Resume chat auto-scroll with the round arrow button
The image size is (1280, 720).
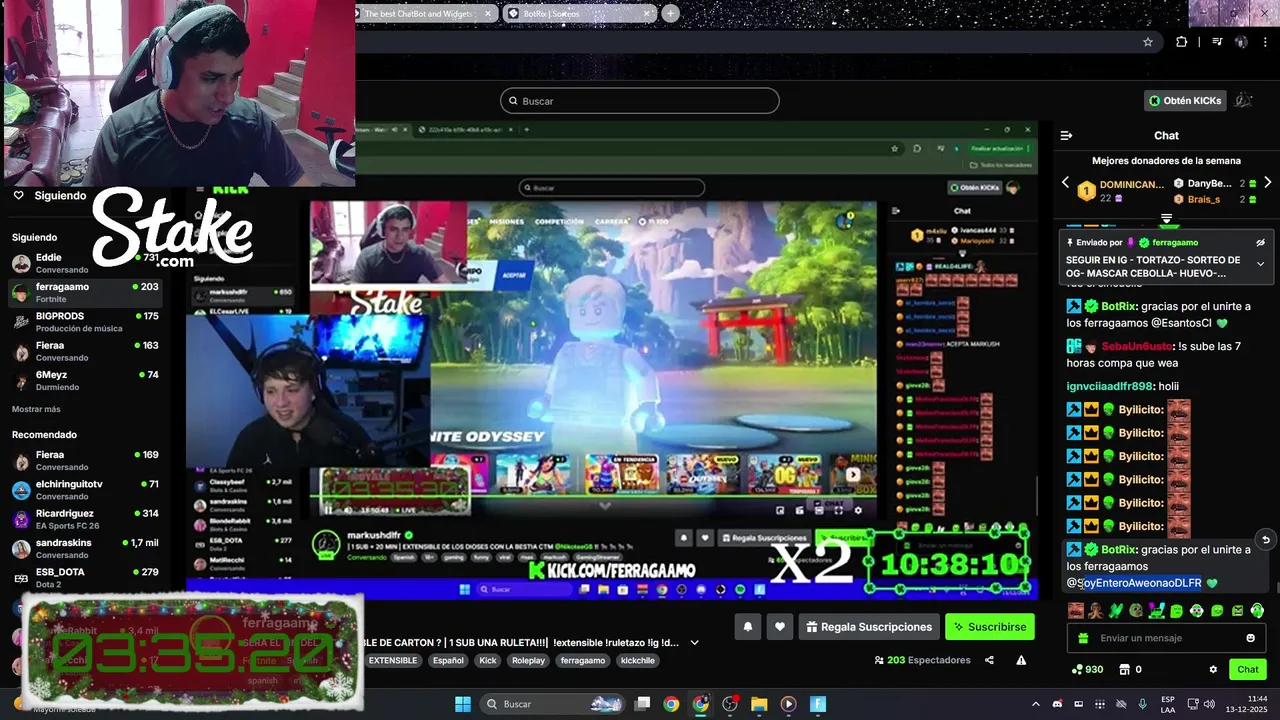tap(1265, 540)
